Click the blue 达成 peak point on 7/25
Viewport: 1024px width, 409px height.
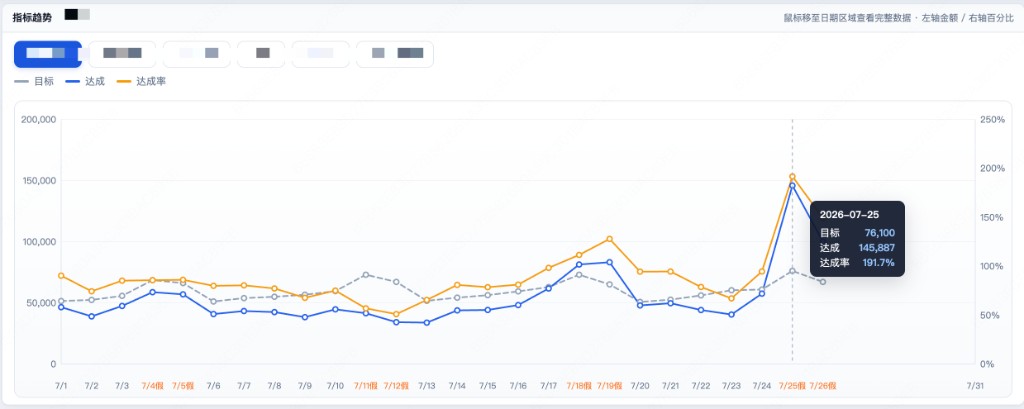(x=792, y=186)
